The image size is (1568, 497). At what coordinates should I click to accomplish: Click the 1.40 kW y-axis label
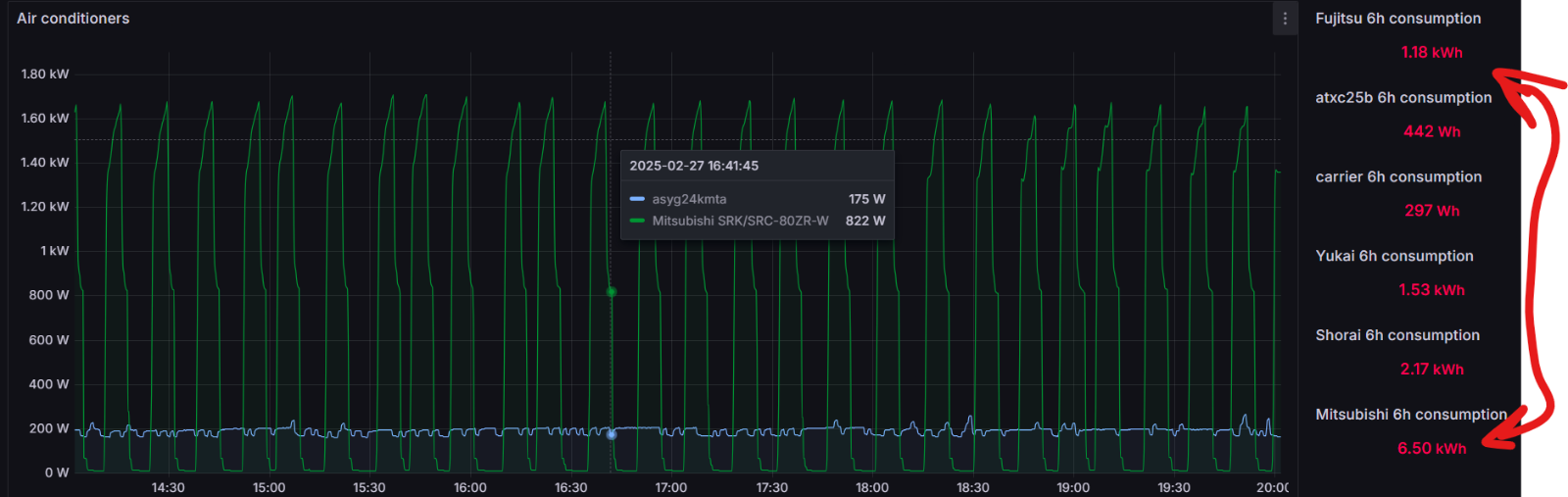[x=45, y=162]
